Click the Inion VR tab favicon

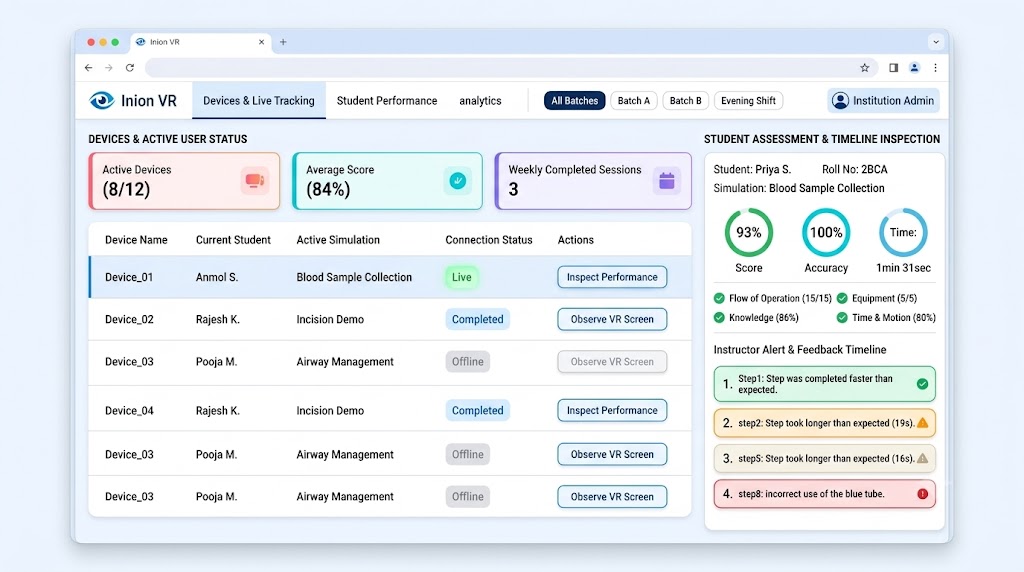click(140, 42)
